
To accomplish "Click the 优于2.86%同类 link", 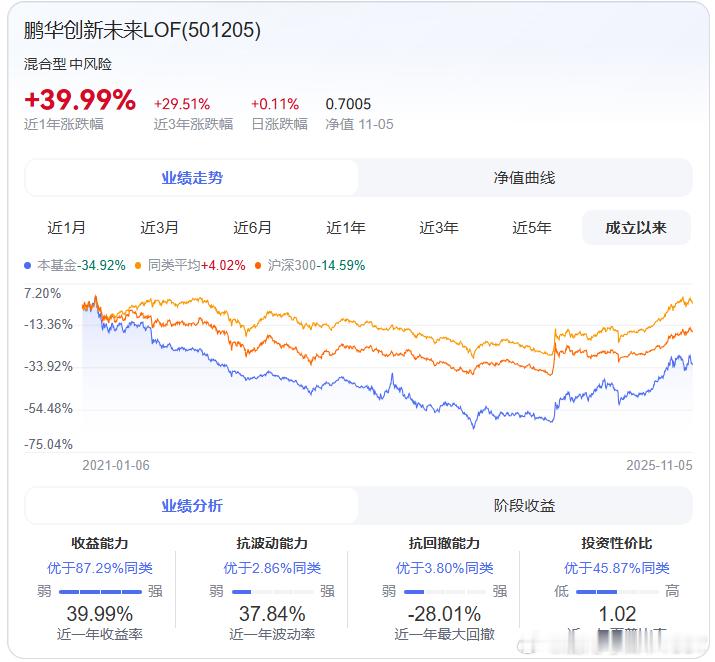I will tap(272, 568).
